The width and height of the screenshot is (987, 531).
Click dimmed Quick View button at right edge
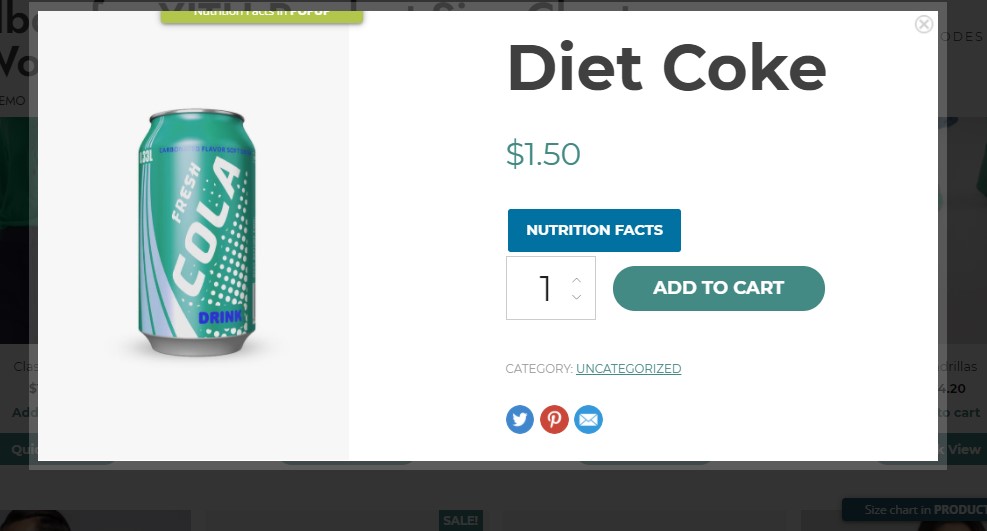[x=963, y=449]
